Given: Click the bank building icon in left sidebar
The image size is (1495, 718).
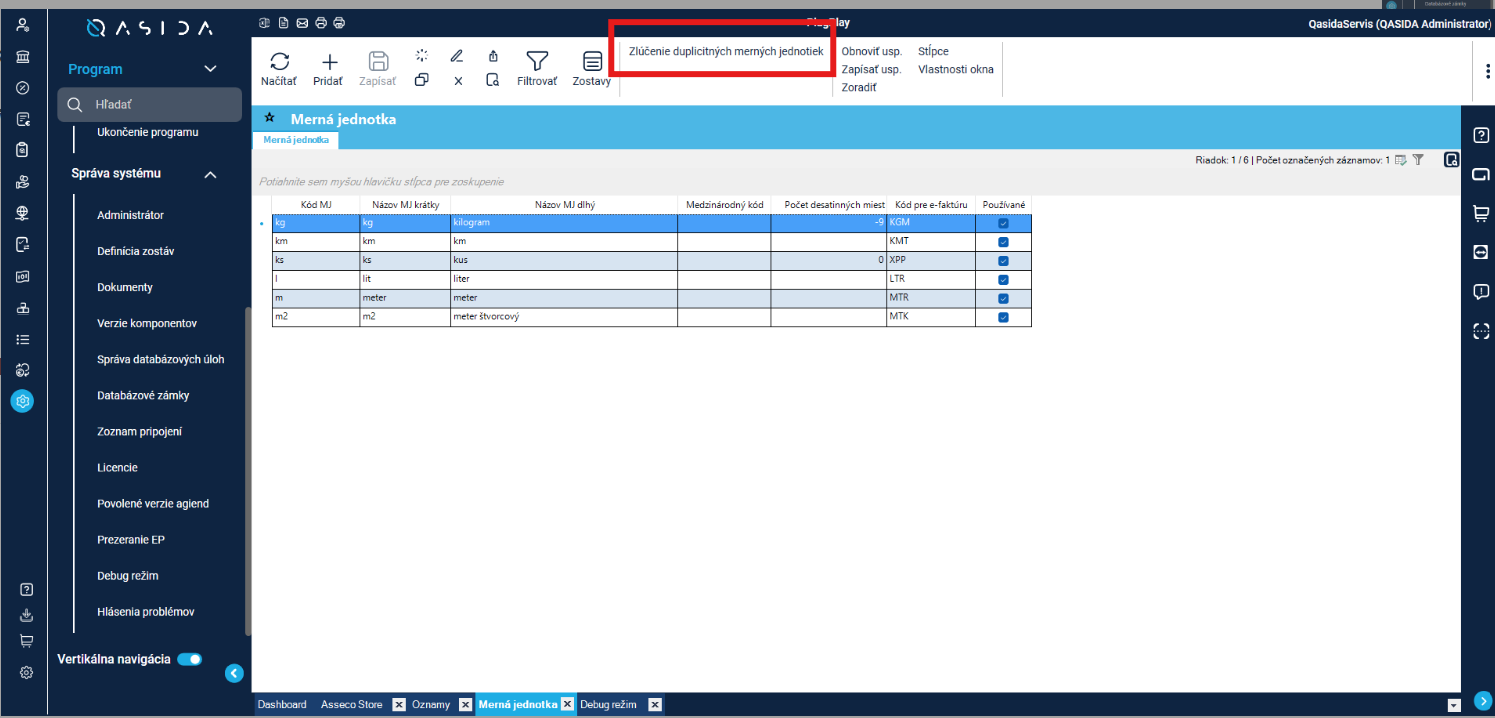Looking at the screenshot, I should 23,55.
